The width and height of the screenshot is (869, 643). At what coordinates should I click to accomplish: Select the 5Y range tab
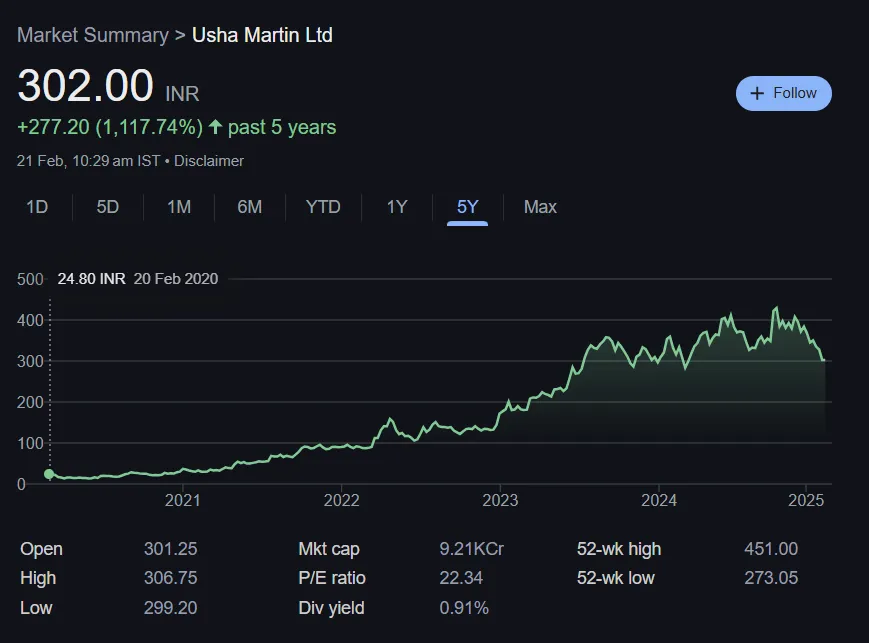[x=467, y=207]
